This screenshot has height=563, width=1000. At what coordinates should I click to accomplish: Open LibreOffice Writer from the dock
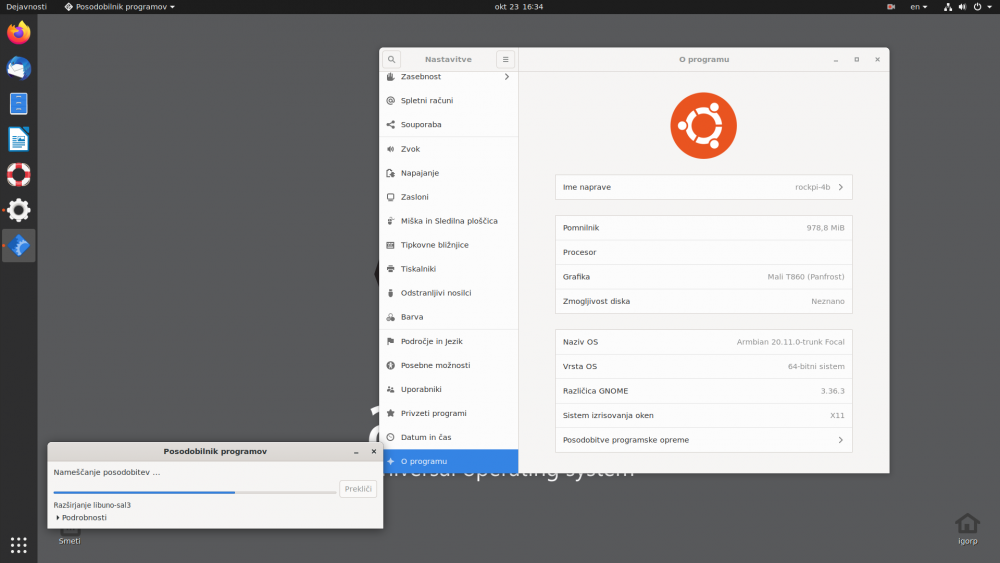(19, 139)
